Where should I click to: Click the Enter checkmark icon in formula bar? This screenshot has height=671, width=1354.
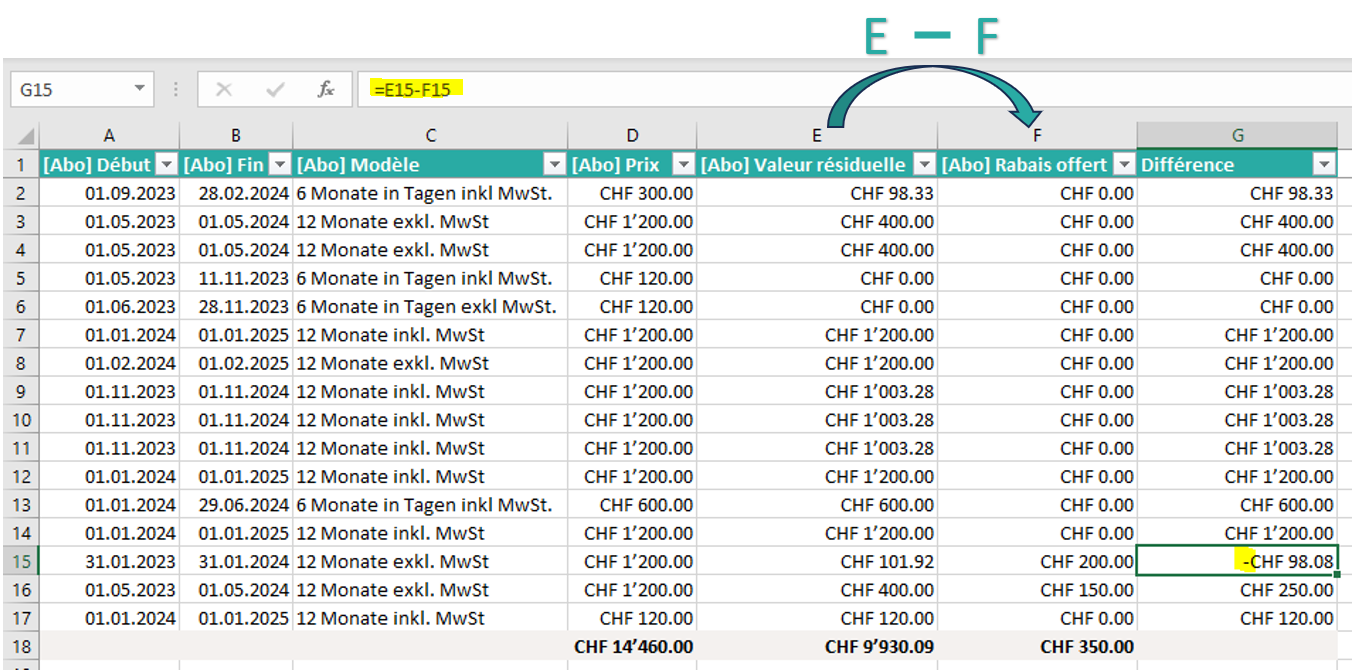click(275, 90)
